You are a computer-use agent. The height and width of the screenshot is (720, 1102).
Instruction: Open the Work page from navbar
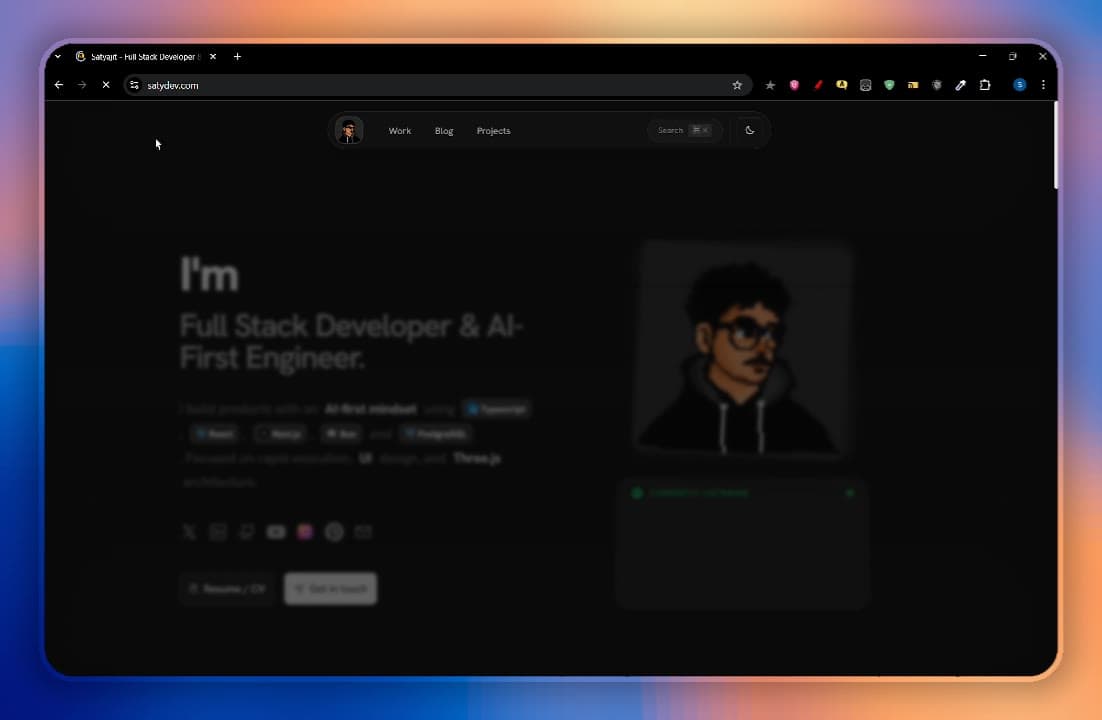(x=400, y=131)
